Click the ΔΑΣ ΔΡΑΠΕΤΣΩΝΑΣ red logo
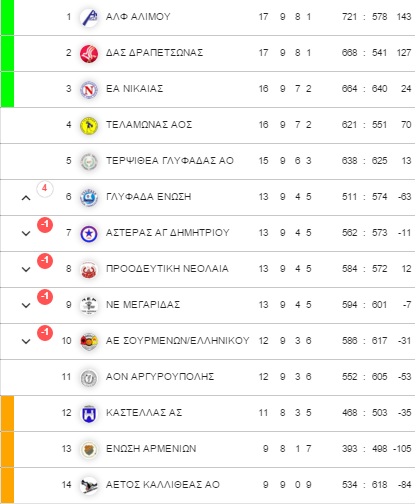420x504 pixels. tap(89, 54)
